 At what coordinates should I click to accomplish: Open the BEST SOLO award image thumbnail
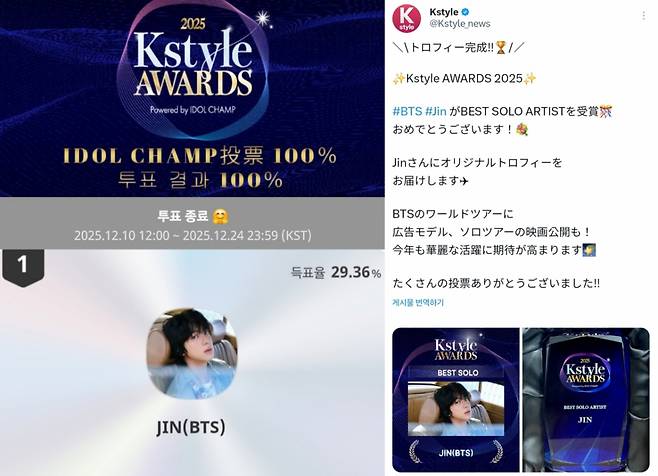(x=456, y=400)
